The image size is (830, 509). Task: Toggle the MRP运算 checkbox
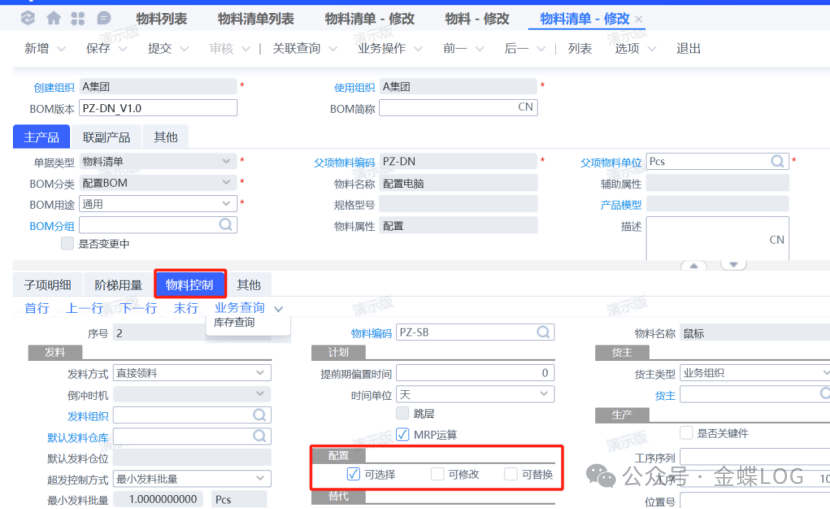(403, 434)
